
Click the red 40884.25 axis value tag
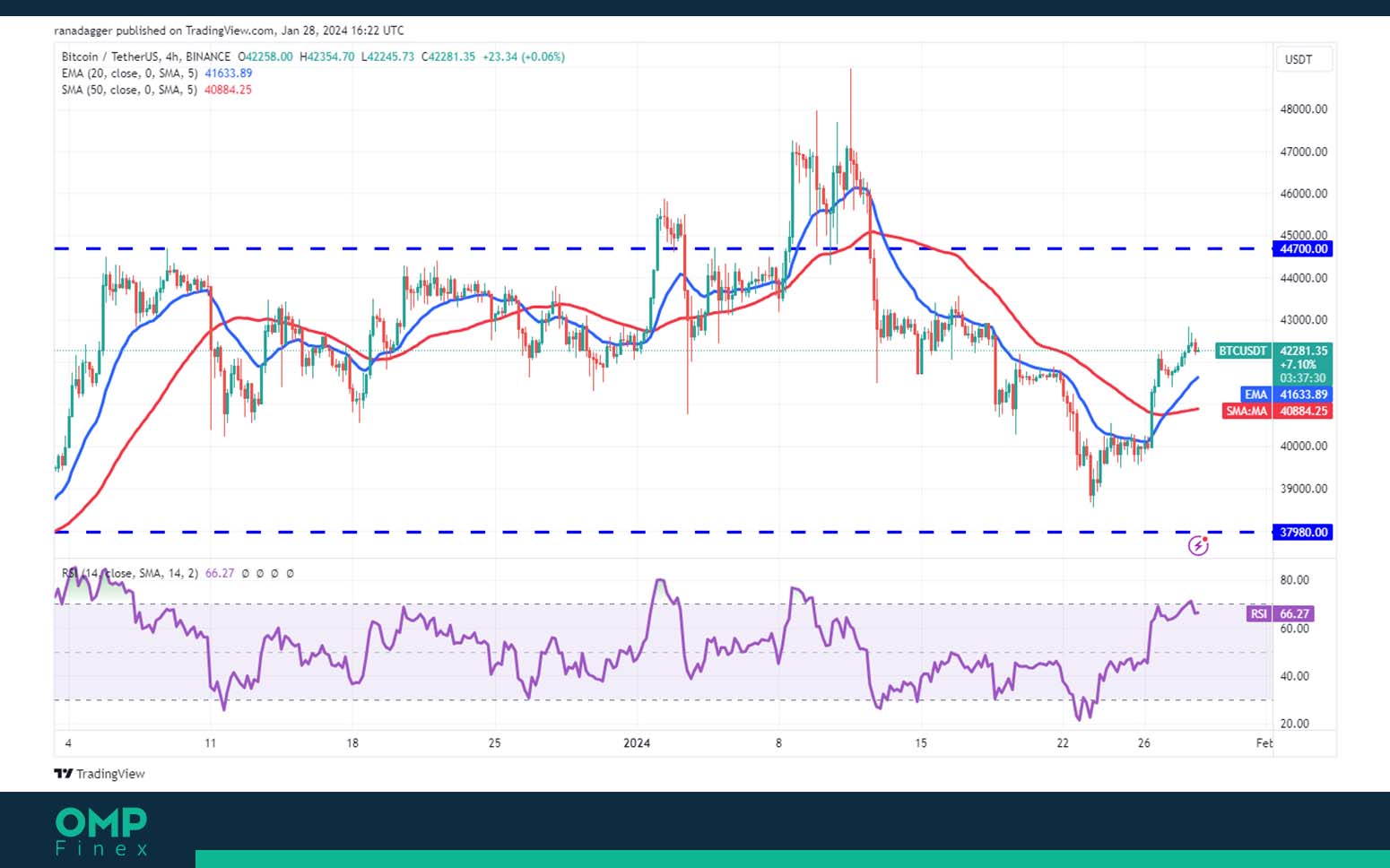click(1303, 411)
